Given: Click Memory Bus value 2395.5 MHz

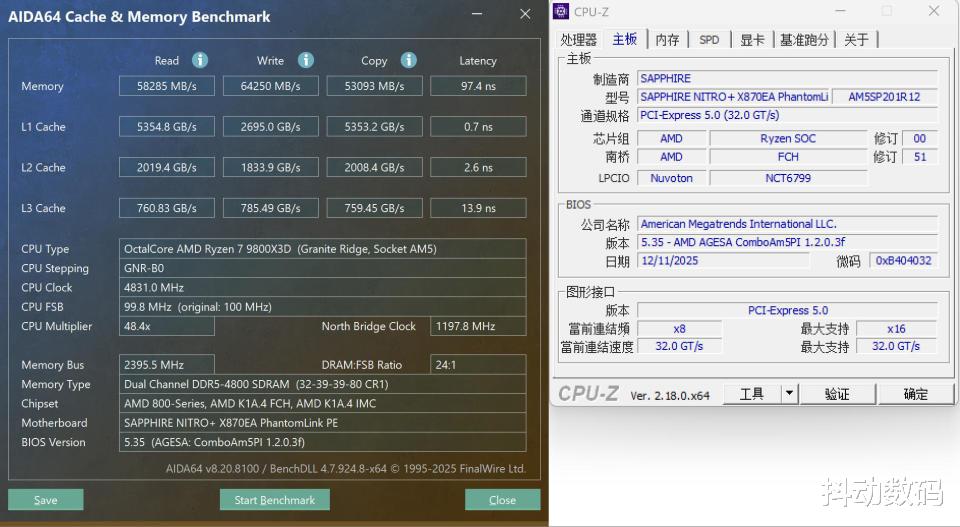Looking at the screenshot, I should click(167, 365).
